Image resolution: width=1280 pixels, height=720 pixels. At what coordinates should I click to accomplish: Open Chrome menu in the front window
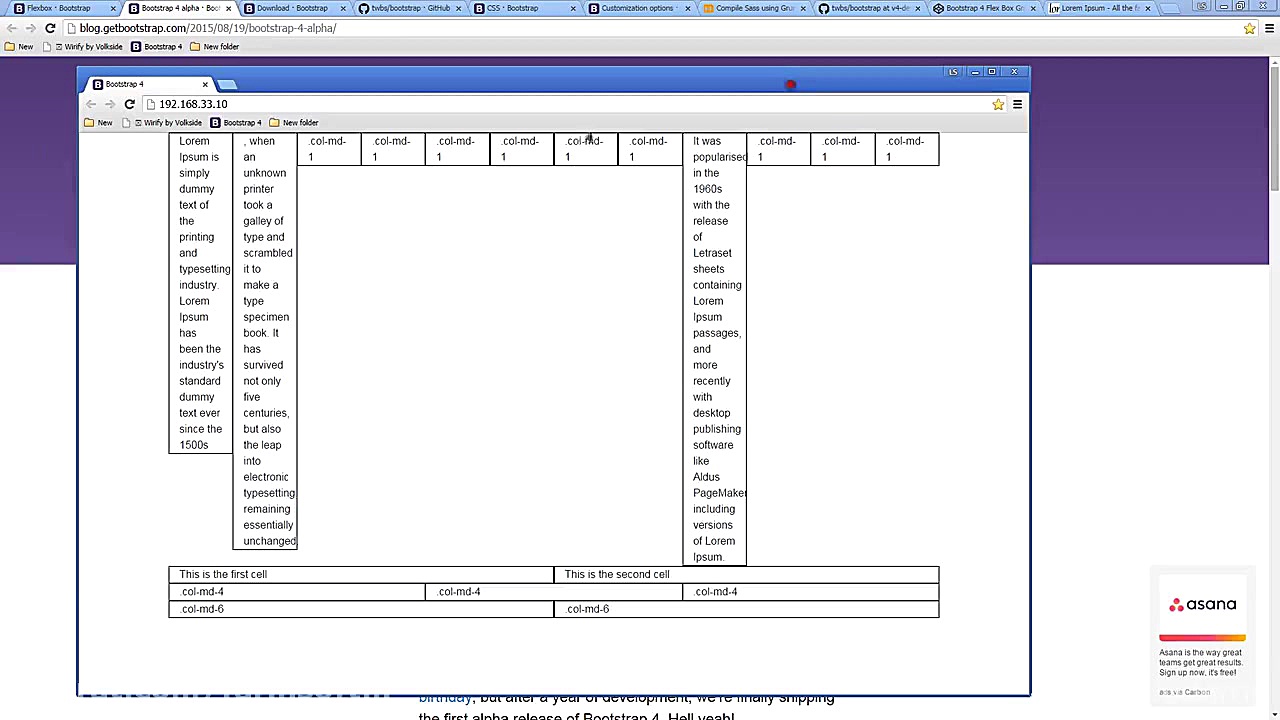pyautogui.click(x=1017, y=104)
